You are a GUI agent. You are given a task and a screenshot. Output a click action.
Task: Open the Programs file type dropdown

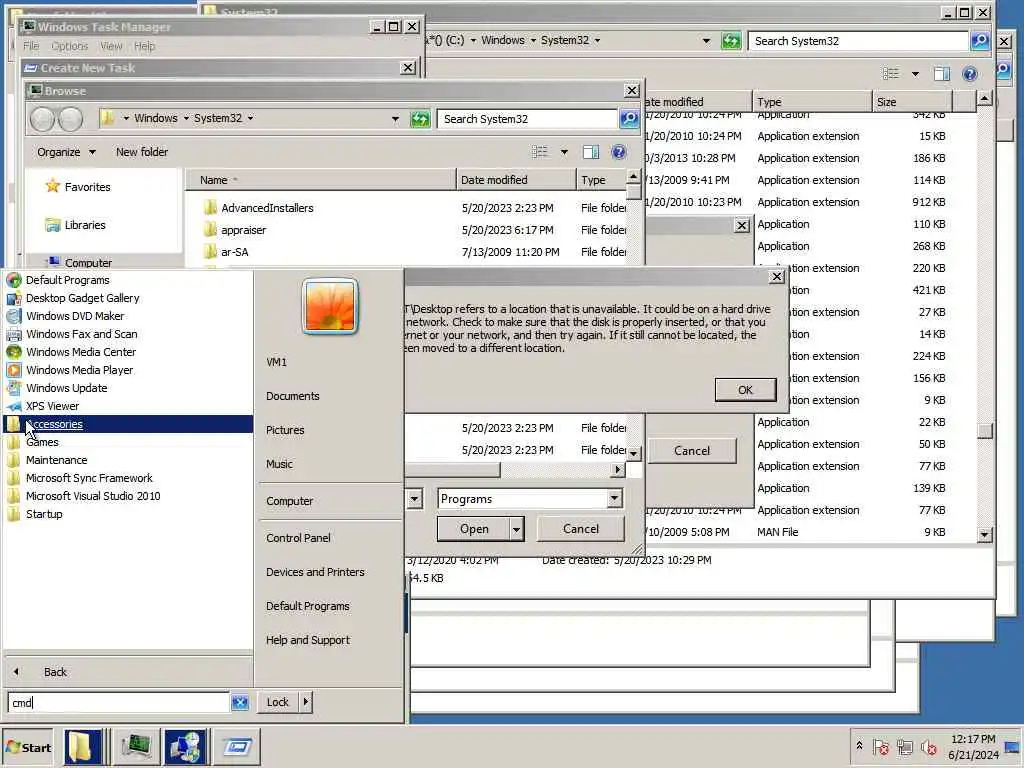[614, 499]
